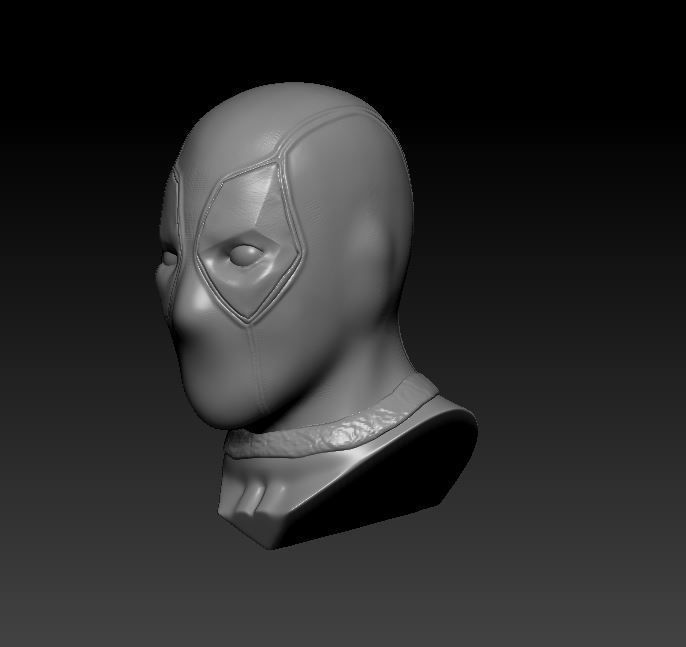
Task: Click the wrinkled collar band around neck
Action: click(x=333, y=422)
